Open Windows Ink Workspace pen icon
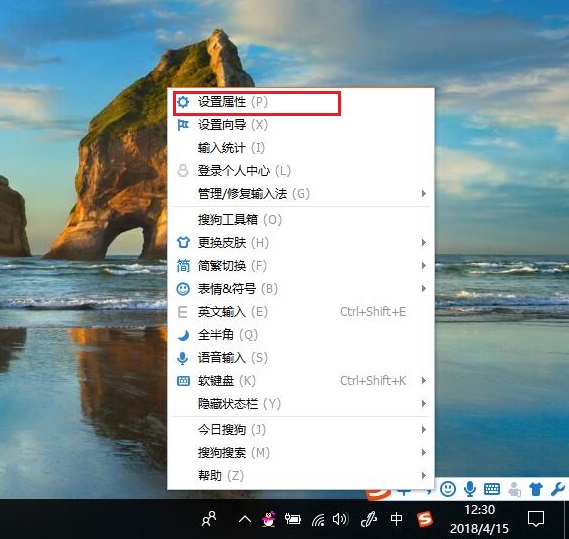Viewport: 569px width, 539px height. (369, 519)
